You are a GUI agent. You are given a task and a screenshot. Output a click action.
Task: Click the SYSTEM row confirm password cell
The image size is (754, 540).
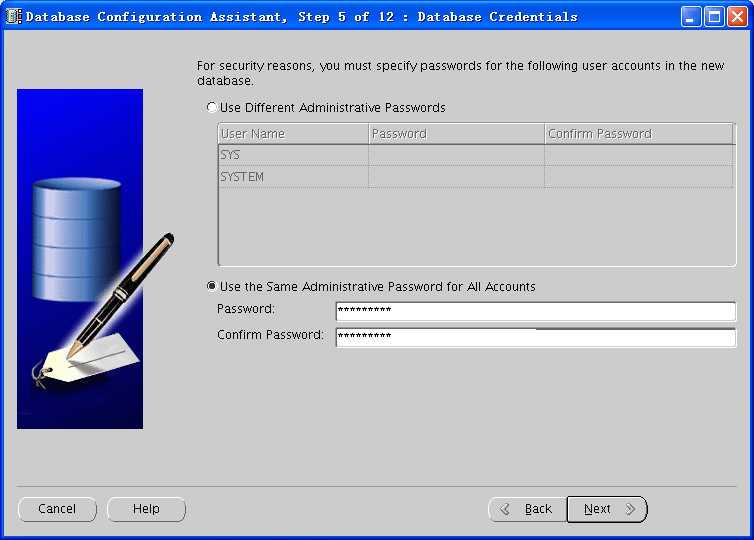[x=639, y=176]
